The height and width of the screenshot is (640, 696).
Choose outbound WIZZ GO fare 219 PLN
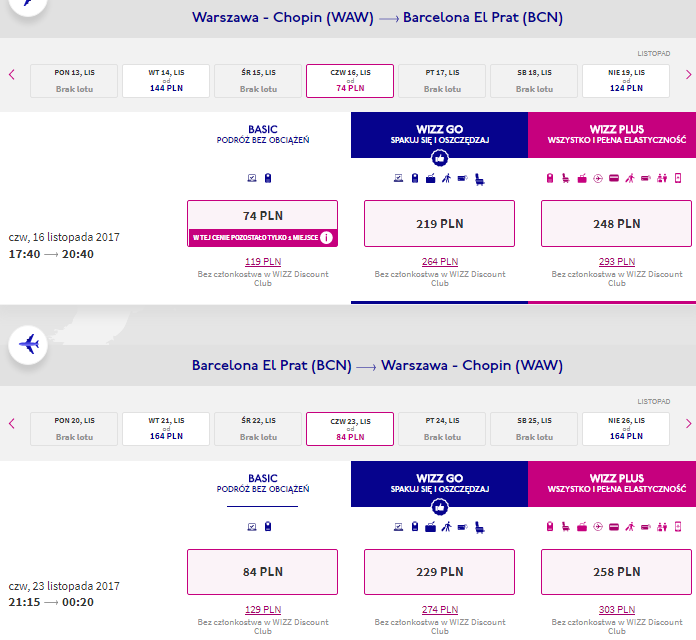click(439, 223)
